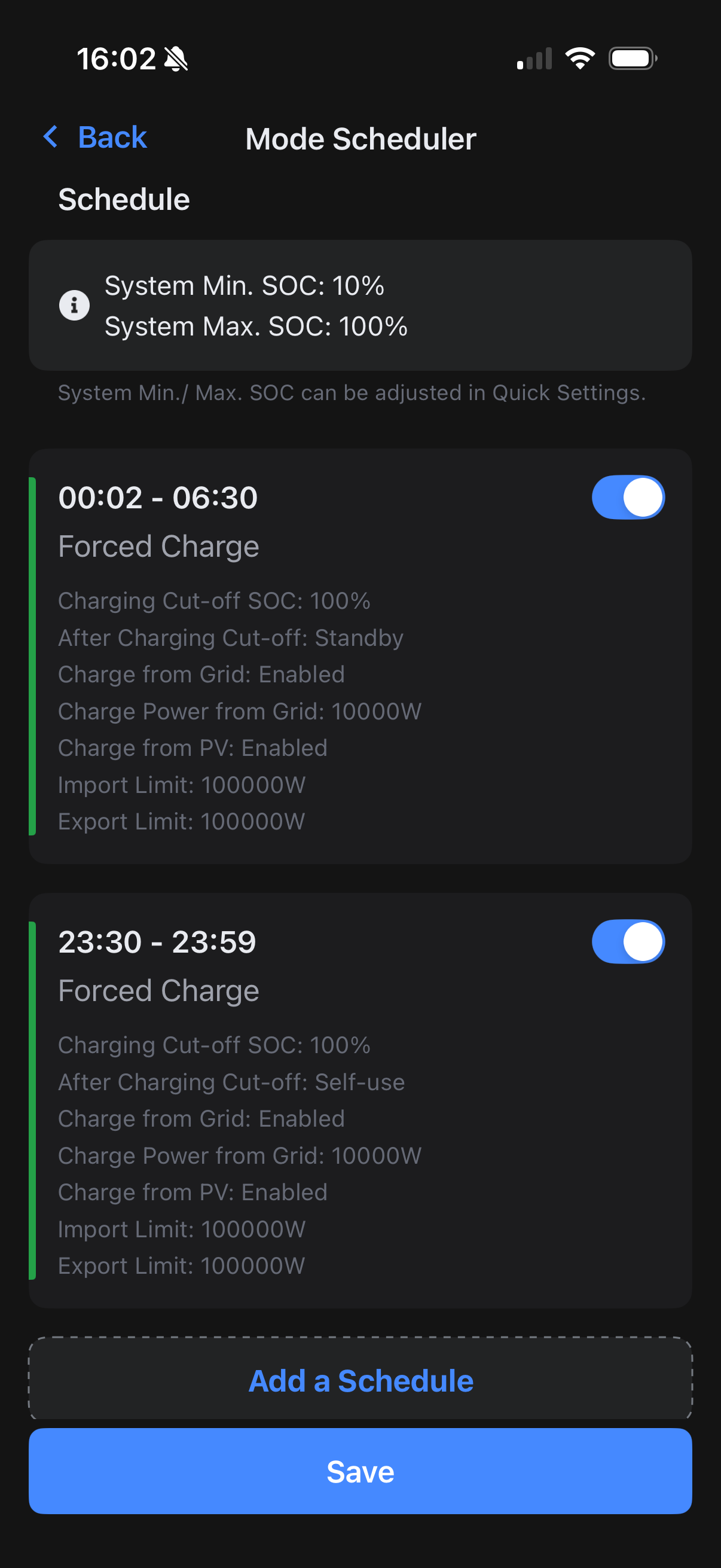Tap the info icon beside System Min. SOC
Image resolution: width=721 pixels, height=1568 pixels.
click(x=74, y=305)
